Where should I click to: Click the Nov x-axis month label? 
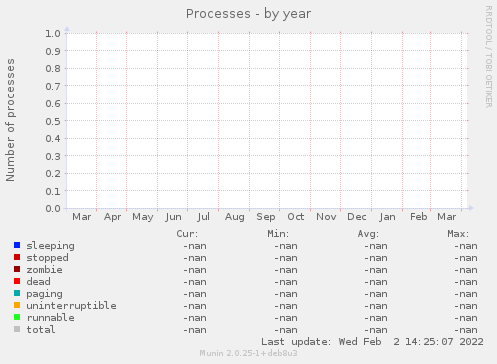pyautogui.click(x=326, y=217)
